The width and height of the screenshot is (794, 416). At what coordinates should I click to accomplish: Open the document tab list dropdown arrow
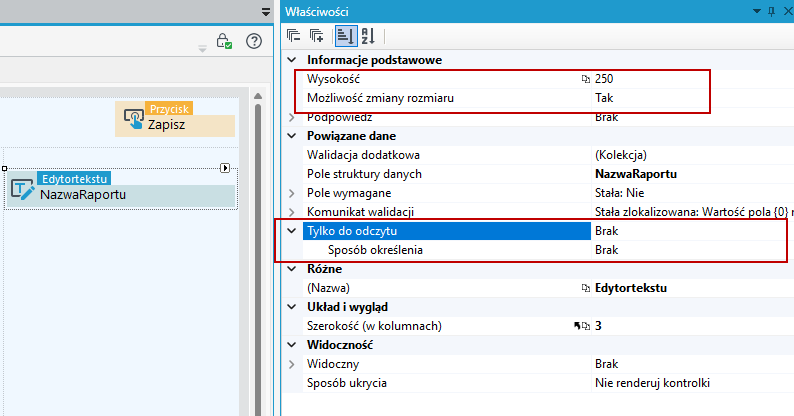(266, 12)
